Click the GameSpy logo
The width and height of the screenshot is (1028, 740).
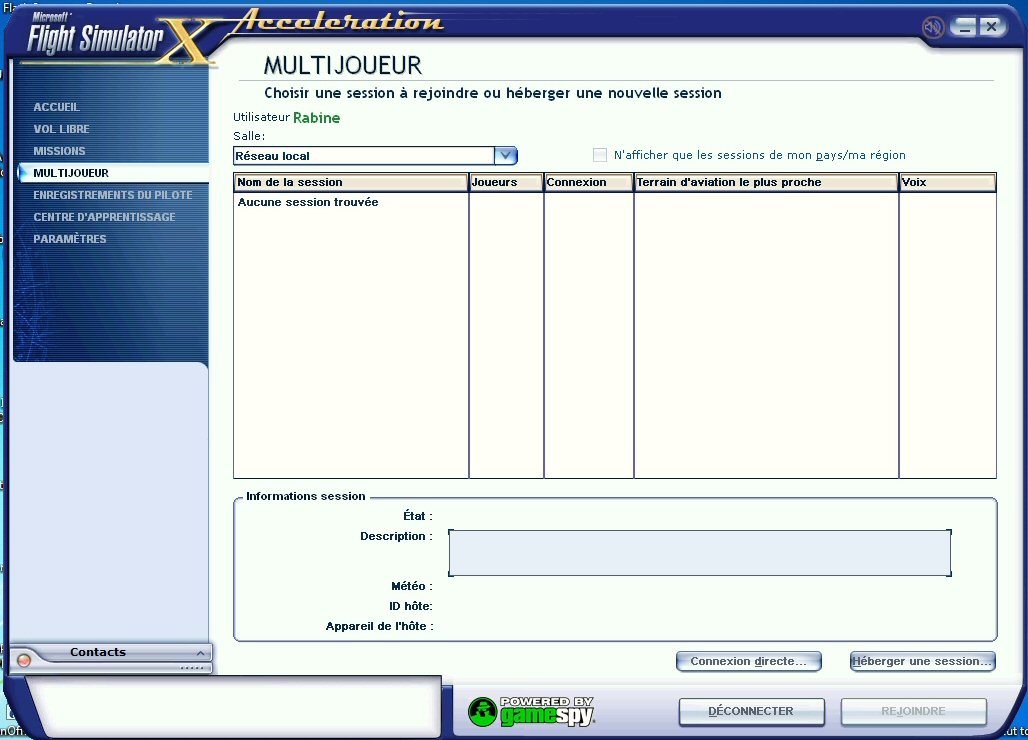(x=531, y=712)
